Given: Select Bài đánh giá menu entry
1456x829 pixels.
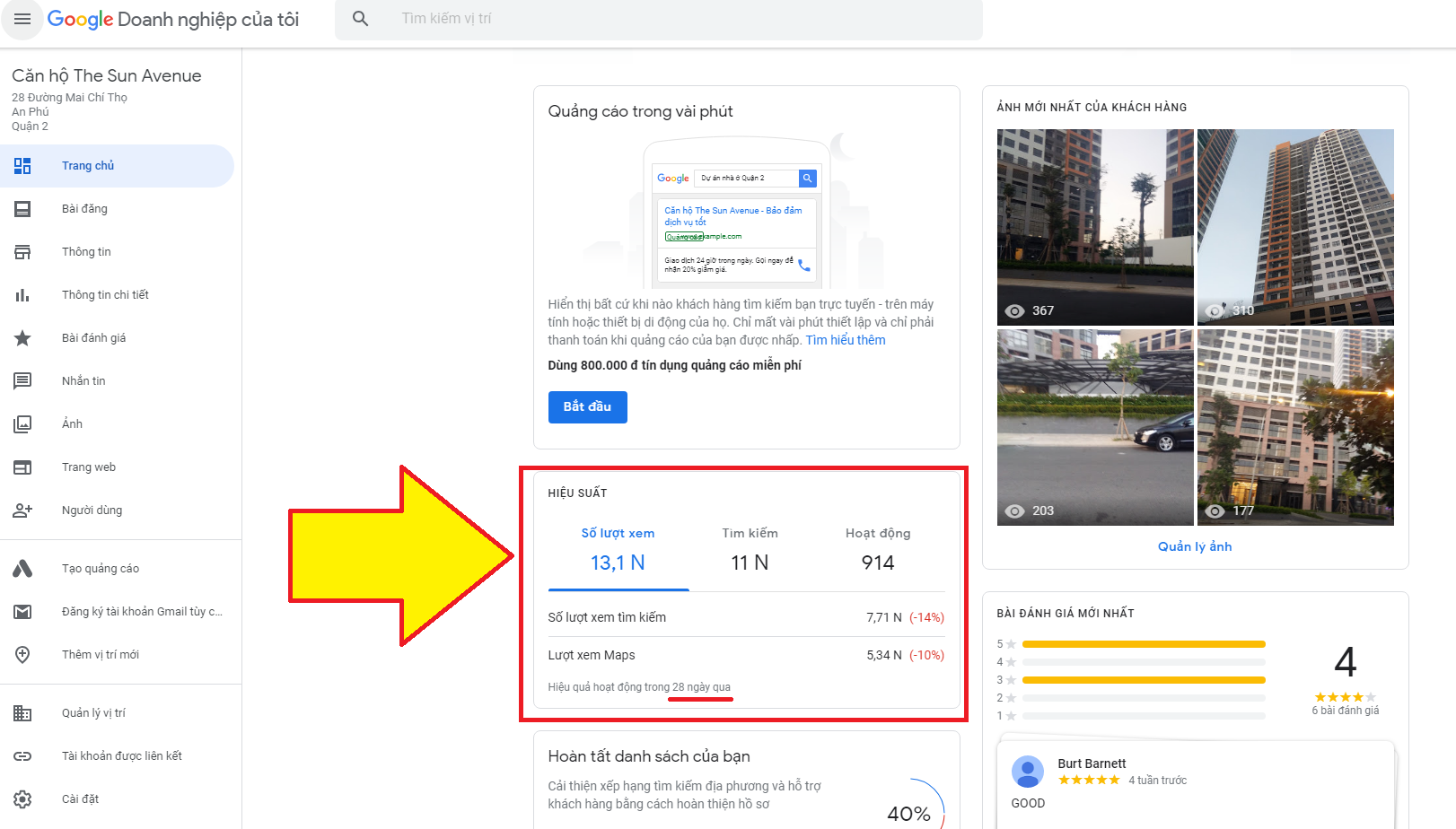Looking at the screenshot, I should (x=117, y=338).
